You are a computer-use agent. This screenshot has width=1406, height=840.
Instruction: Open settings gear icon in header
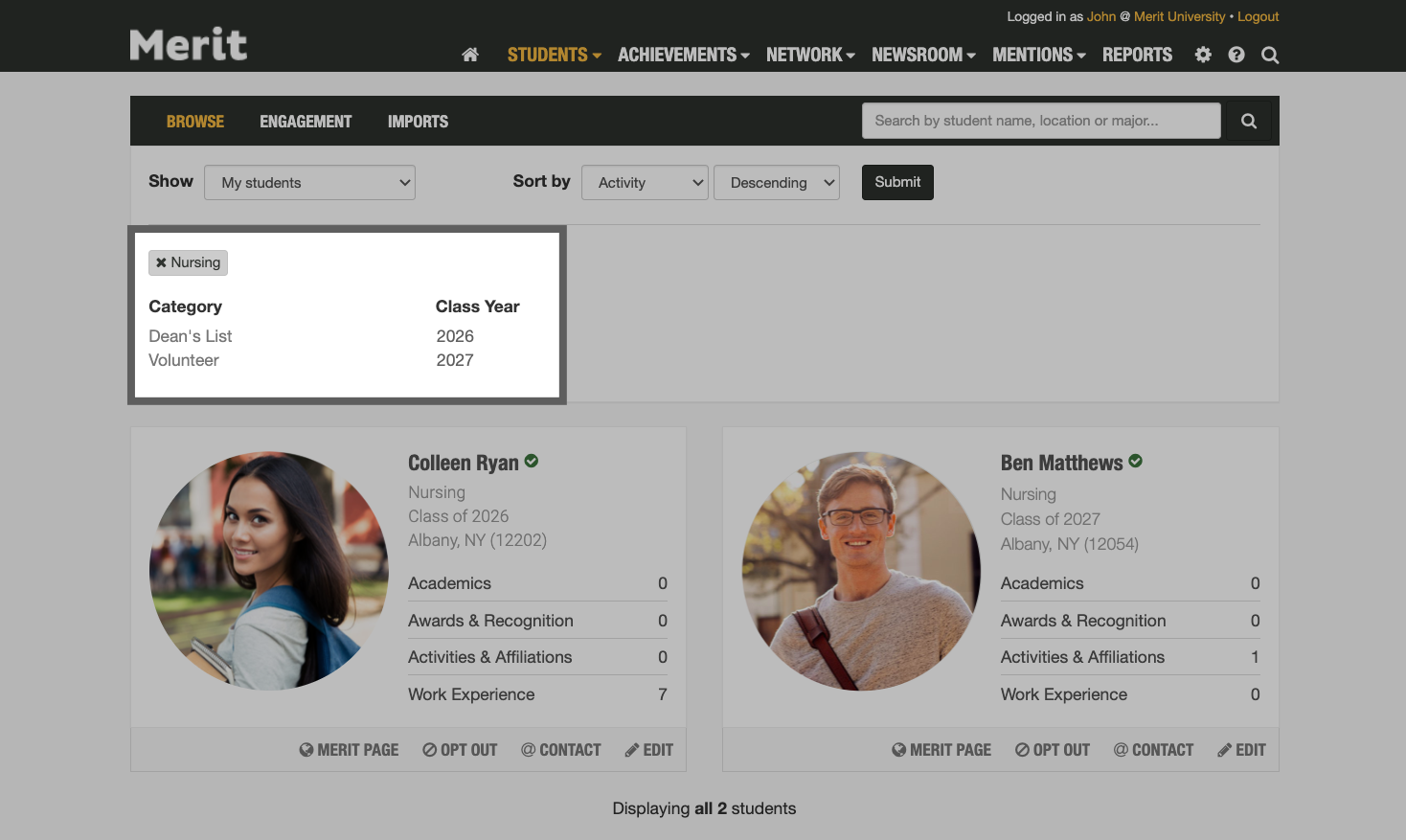(1203, 55)
